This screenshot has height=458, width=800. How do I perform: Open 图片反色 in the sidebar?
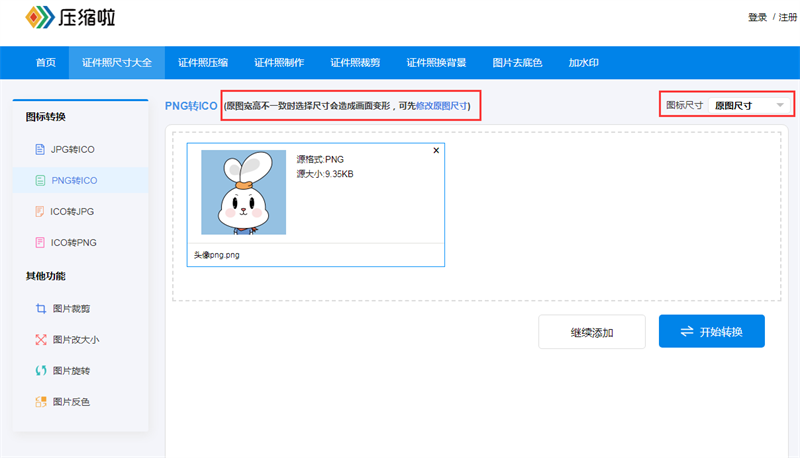(81, 402)
